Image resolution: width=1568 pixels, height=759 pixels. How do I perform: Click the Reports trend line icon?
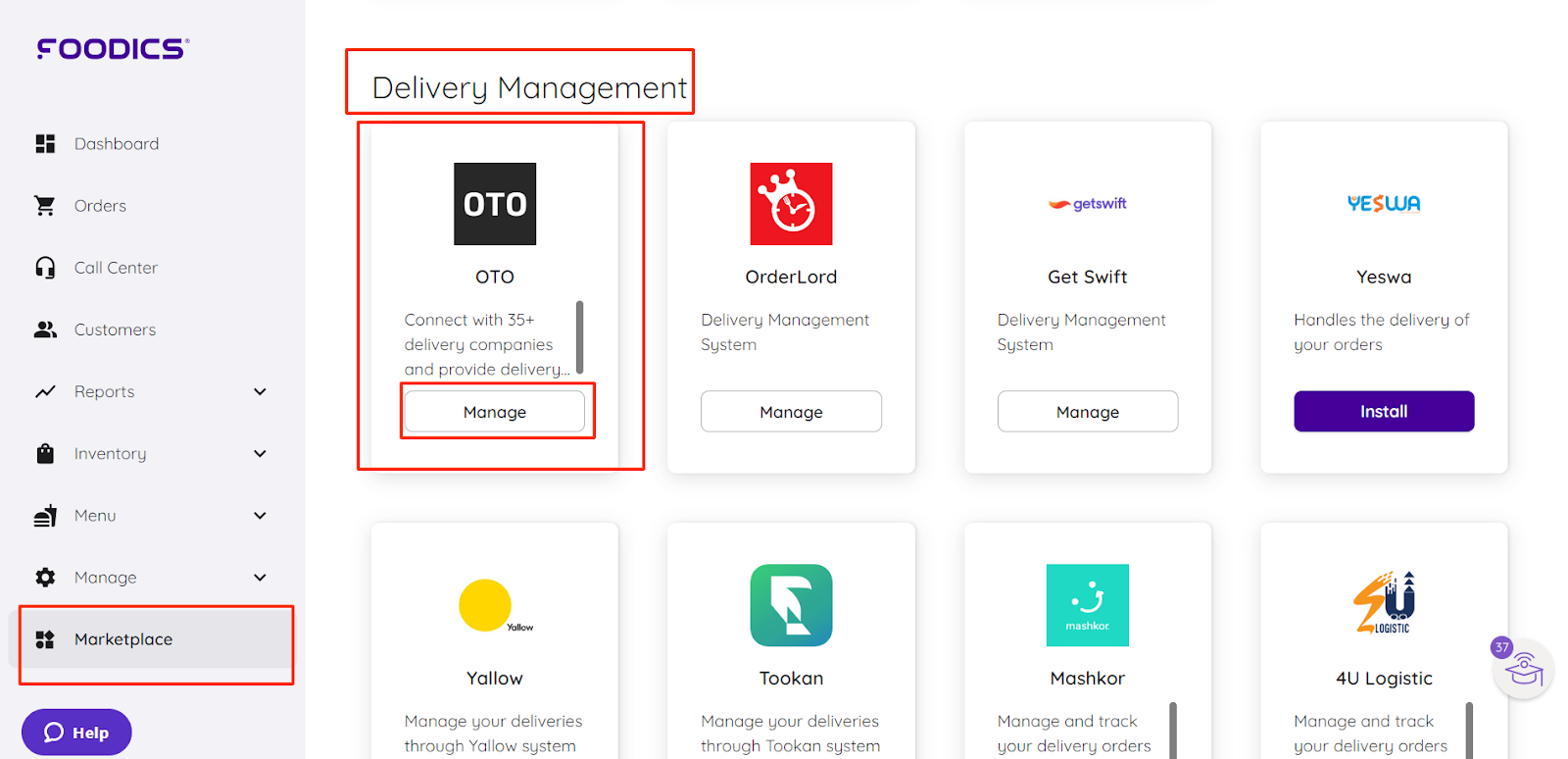(x=45, y=391)
